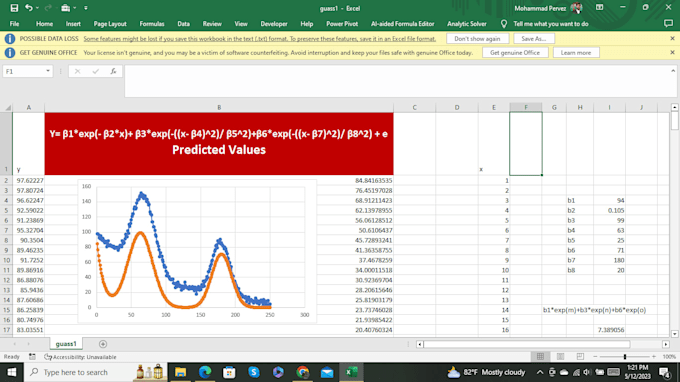Click the Get genuine Office button
This screenshot has width=680, height=382.
[x=515, y=52]
